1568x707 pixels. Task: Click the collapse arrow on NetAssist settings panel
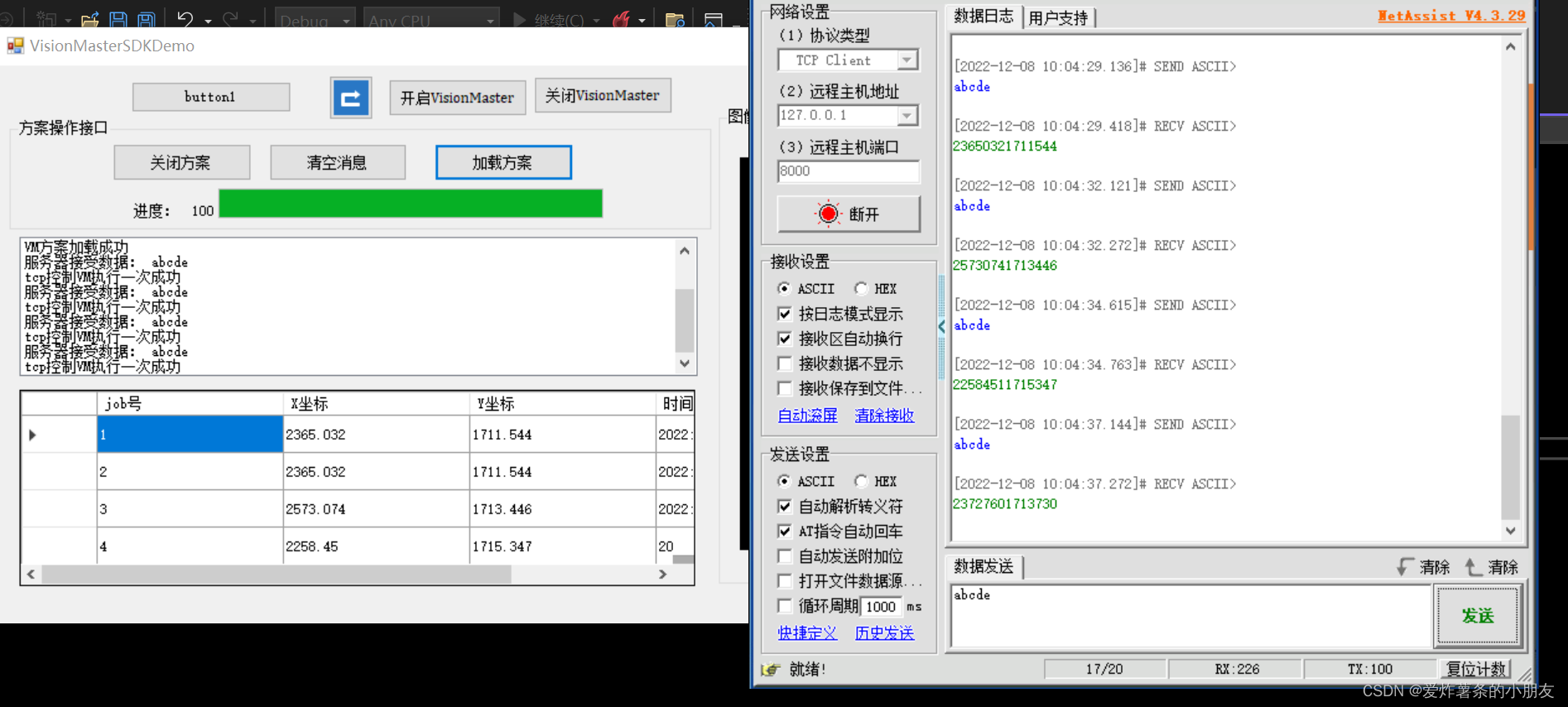pos(941,326)
